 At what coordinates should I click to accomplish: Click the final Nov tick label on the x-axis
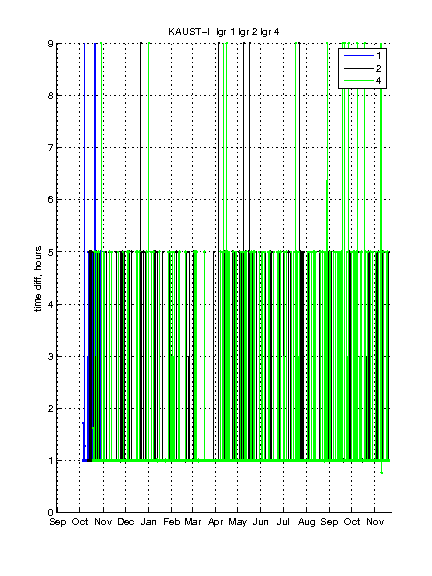pos(375,522)
